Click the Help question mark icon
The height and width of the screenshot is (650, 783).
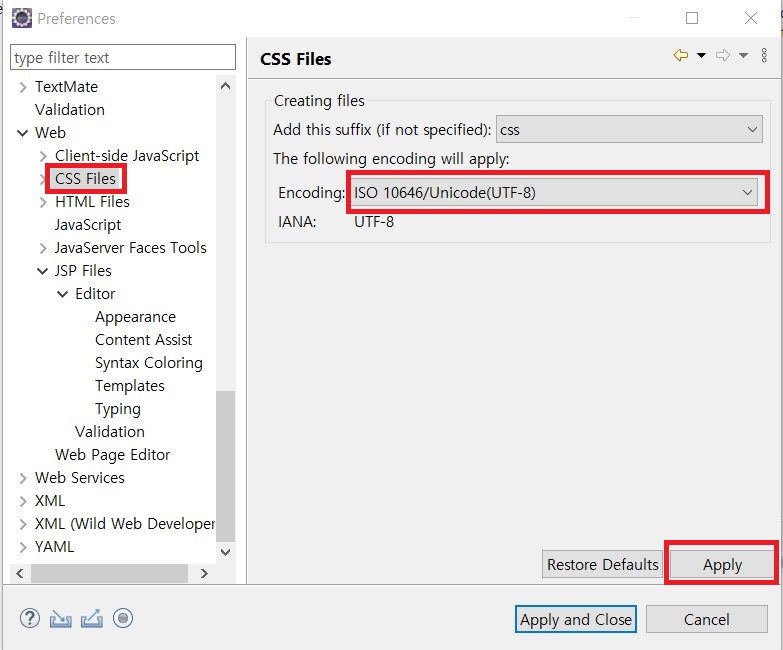coord(30,619)
